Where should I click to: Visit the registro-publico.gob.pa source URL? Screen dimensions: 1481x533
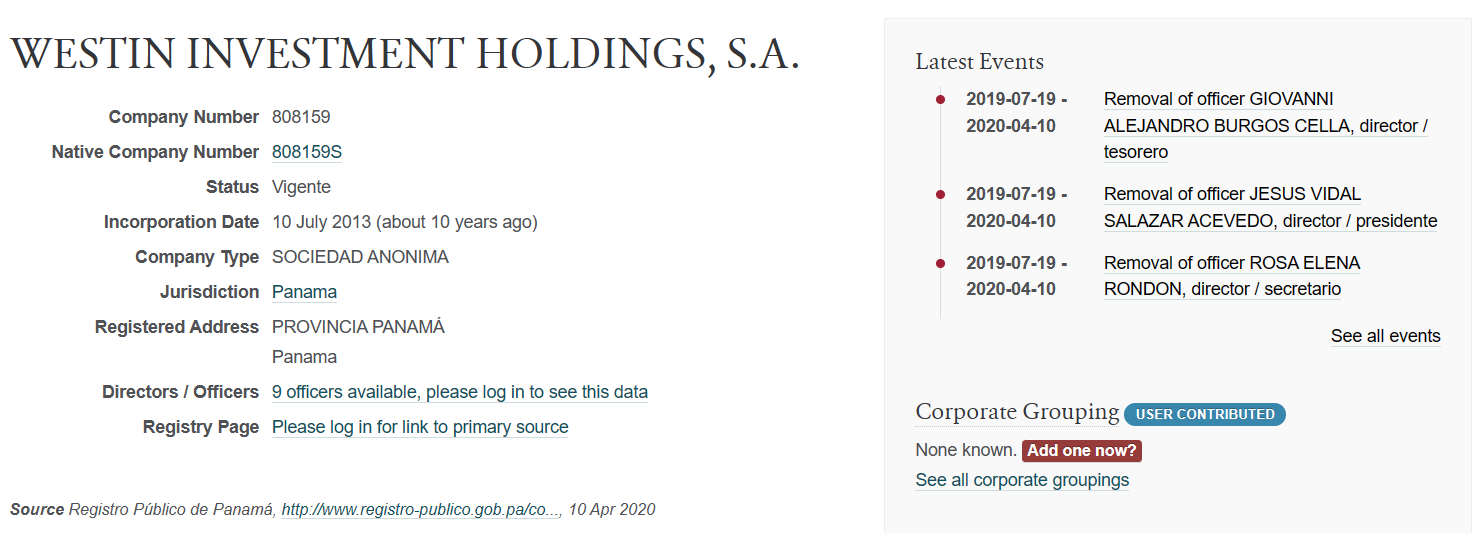pyautogui.click(x=420, y=509)
